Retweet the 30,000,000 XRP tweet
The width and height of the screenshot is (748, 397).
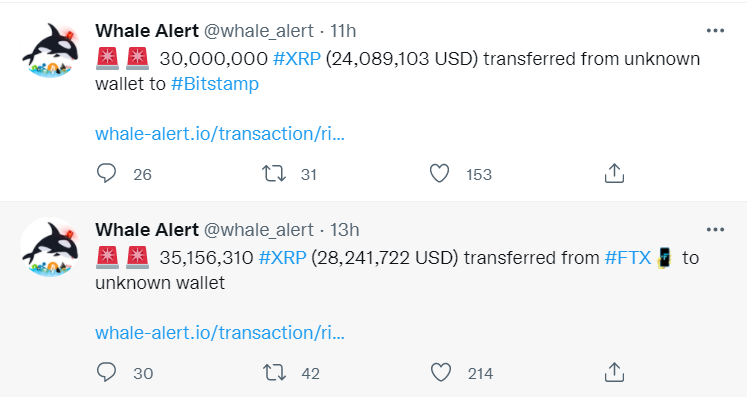coord(274,173)
